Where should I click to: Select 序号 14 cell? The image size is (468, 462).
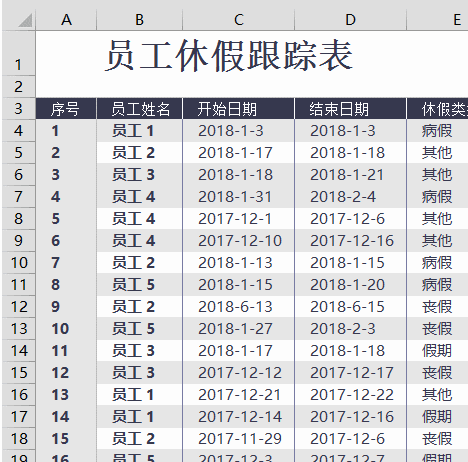[x=66, y=417]
